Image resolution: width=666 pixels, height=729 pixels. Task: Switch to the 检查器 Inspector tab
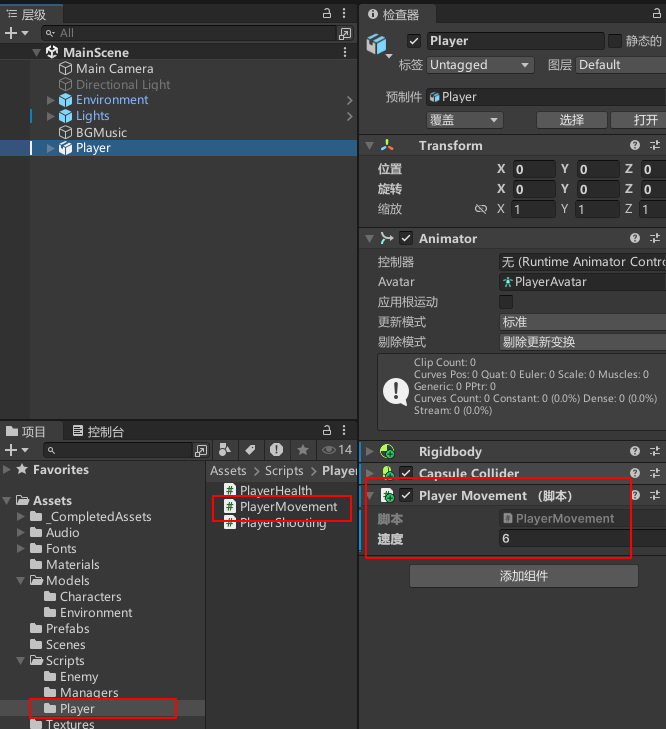tap(393, 15)
